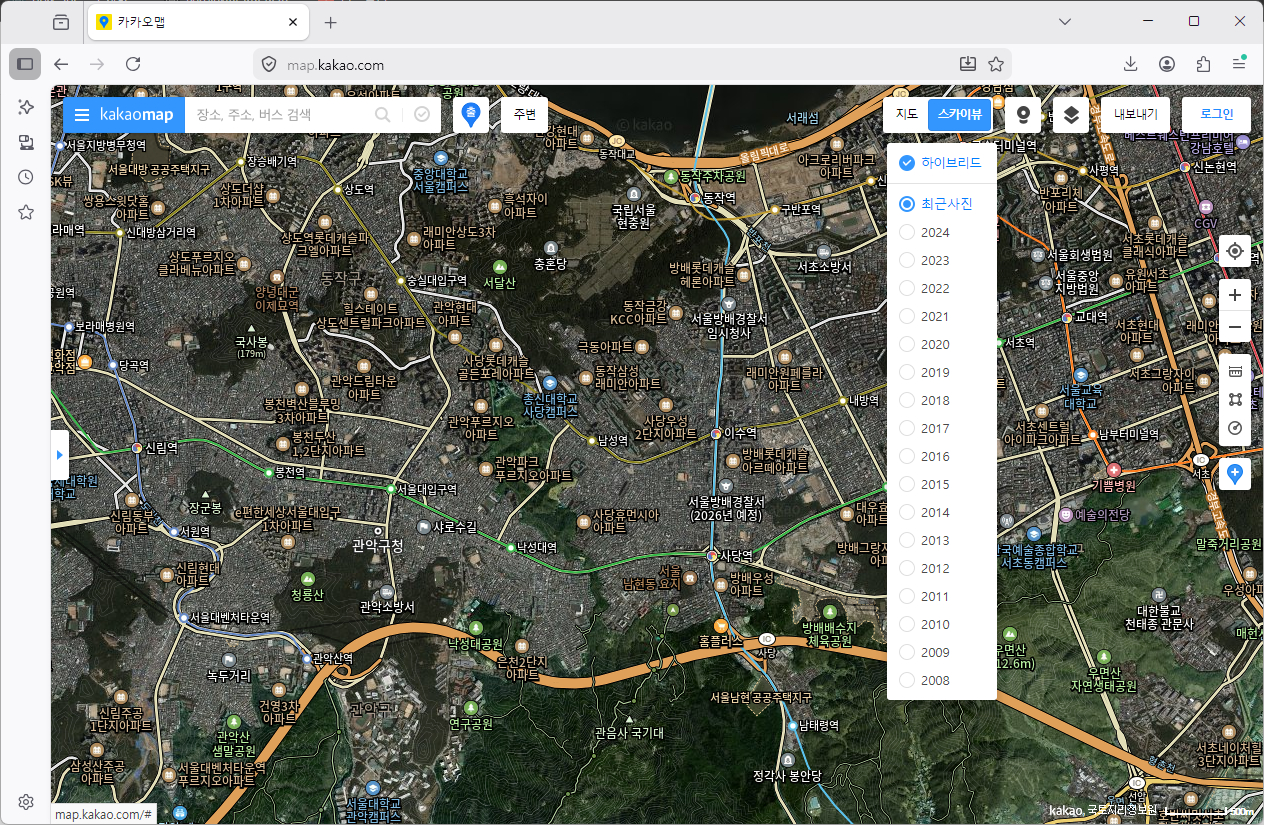
Task: Toggle the browser sidebar panel
Action: point(25,63)
